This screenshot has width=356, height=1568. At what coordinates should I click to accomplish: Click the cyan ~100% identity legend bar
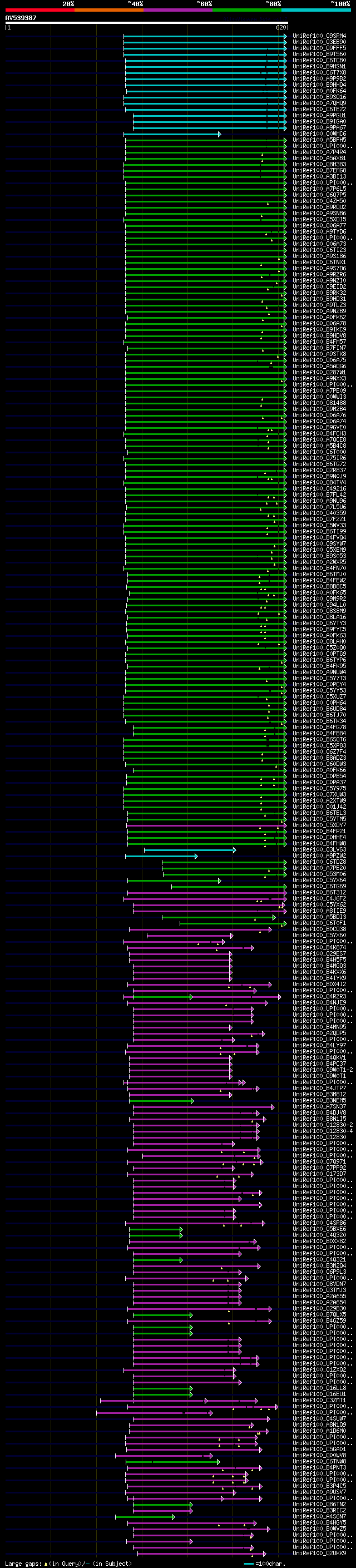[x=317, y=10]
